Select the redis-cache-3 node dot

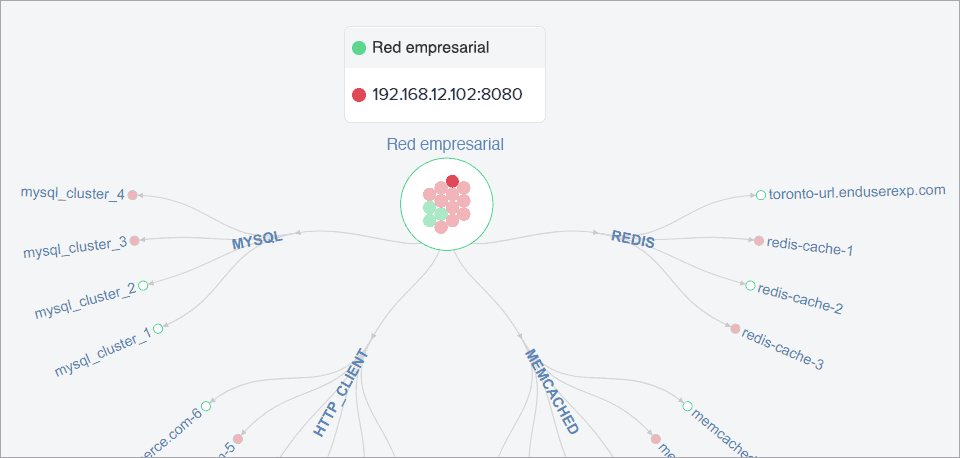point(735,329)
